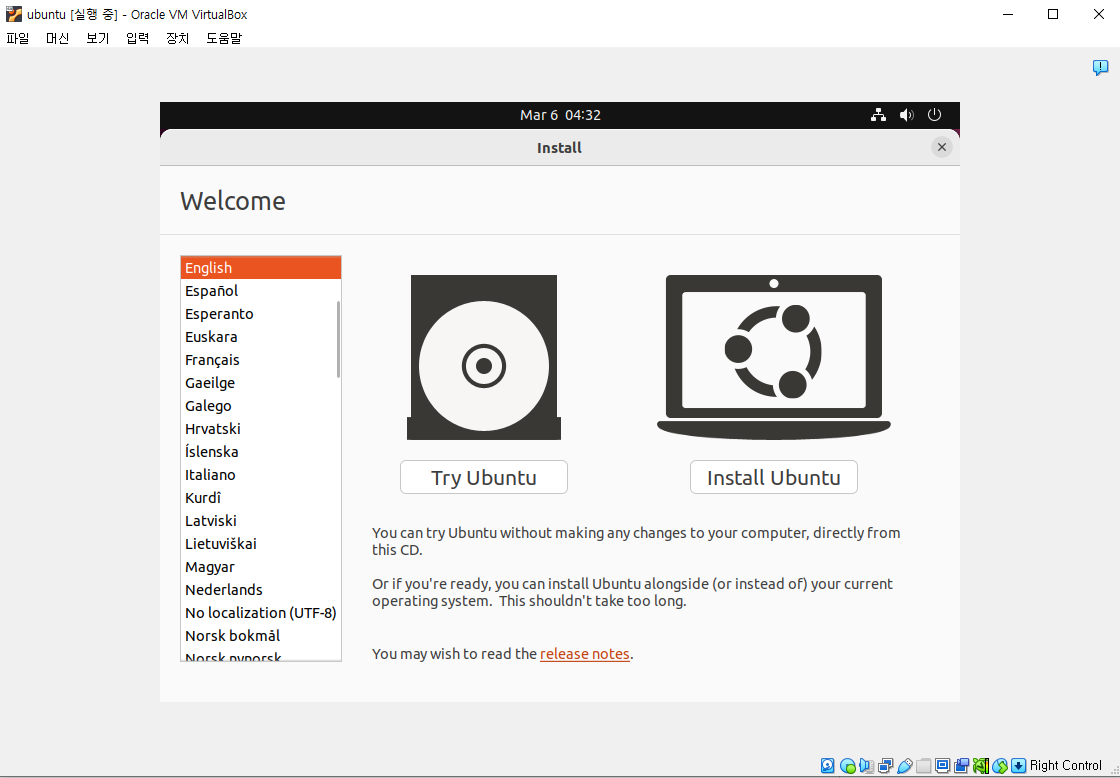Open the 파일 menu
The width and height of the screenshot is (1120, 778).
[18, 39]
